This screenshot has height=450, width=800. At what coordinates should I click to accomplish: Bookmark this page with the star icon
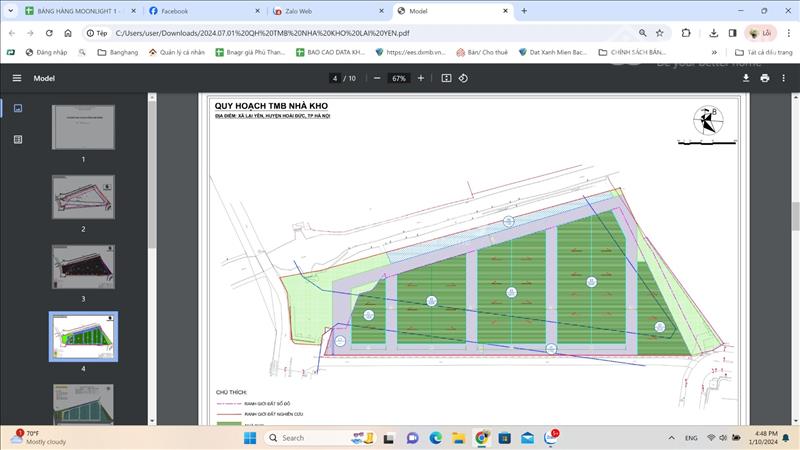click(660, 33)
